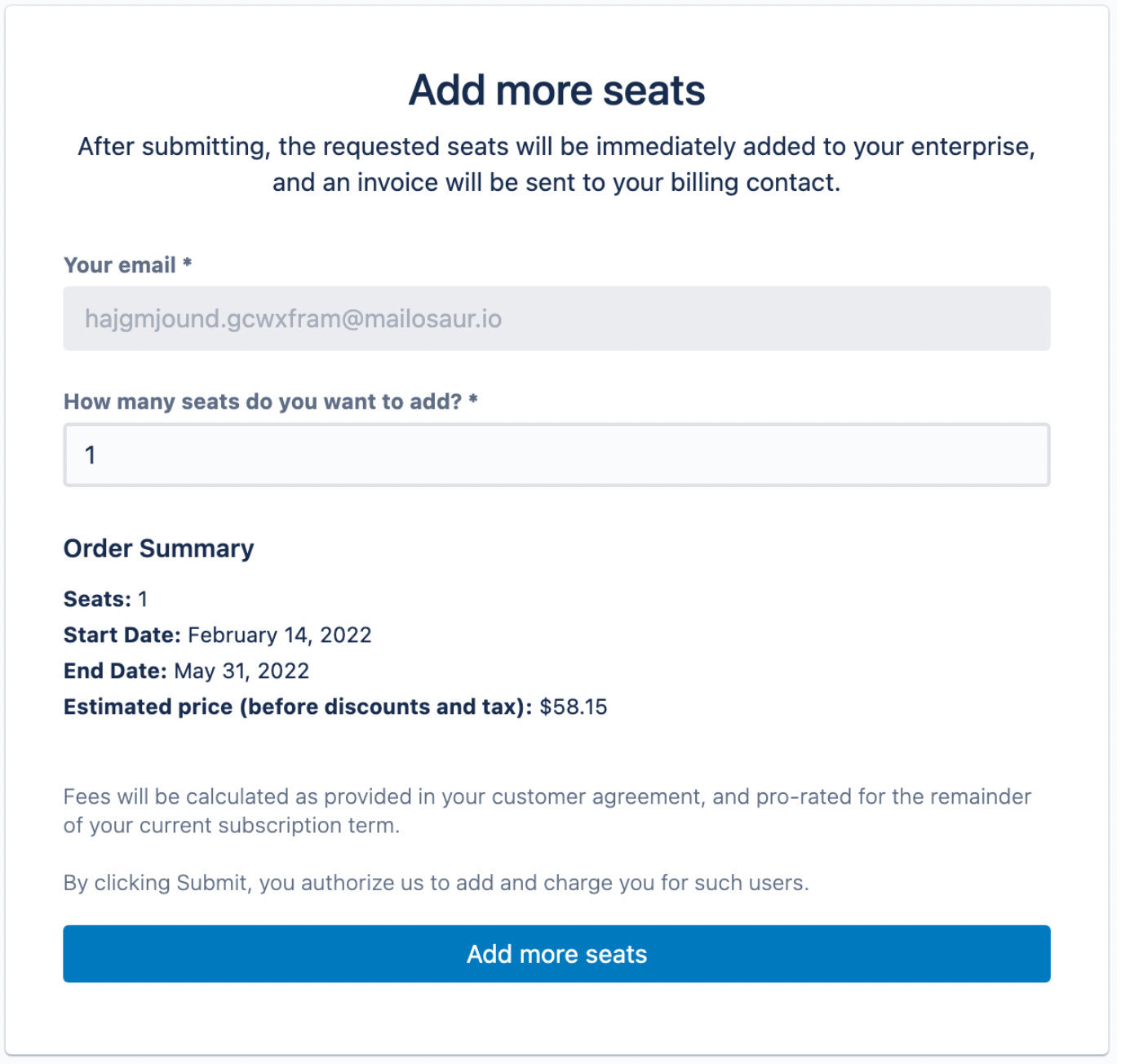Click the required asterisk after seats question

[x=473, y=399]
